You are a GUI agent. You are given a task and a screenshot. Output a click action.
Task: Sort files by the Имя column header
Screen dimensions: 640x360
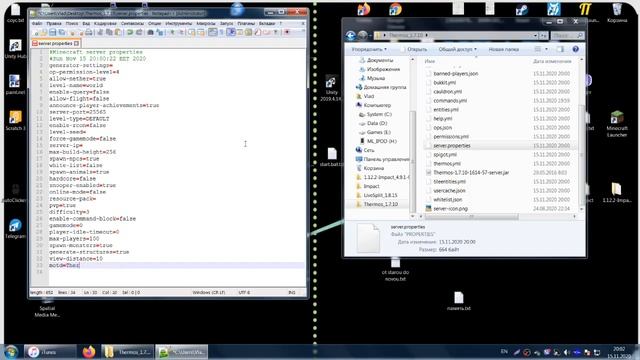(430, 61)
